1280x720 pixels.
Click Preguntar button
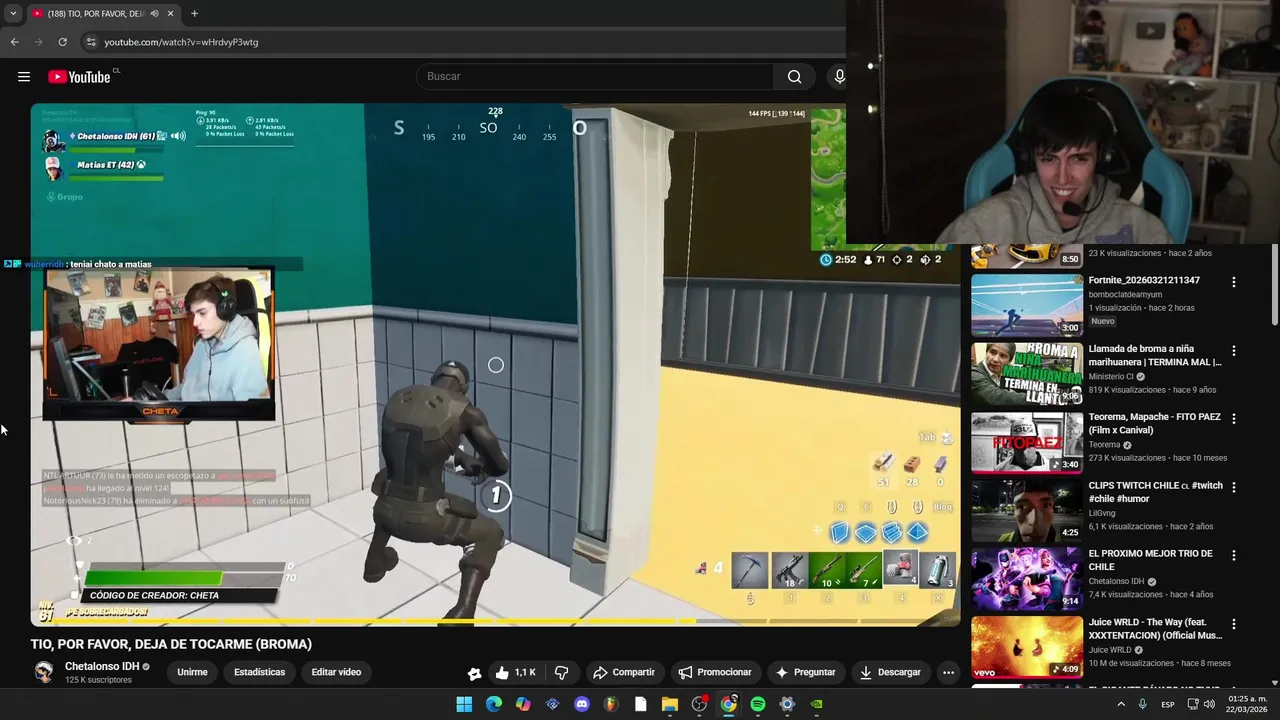(x=805, y=672)
